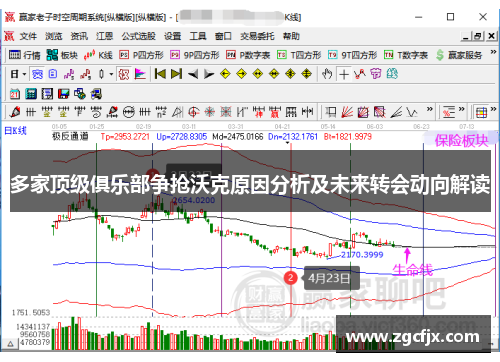Open the 设置 menu
The width and height of the screenshot is (500, 362).
pos(172,36)
